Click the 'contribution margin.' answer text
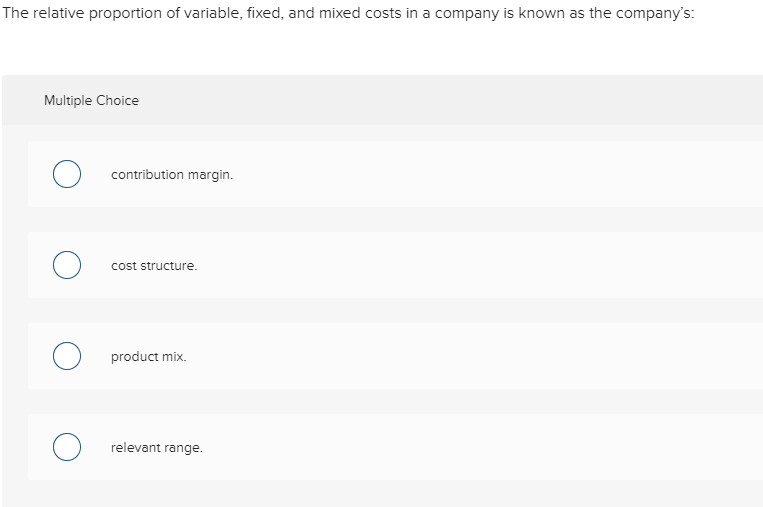 (x=171, y=175)
